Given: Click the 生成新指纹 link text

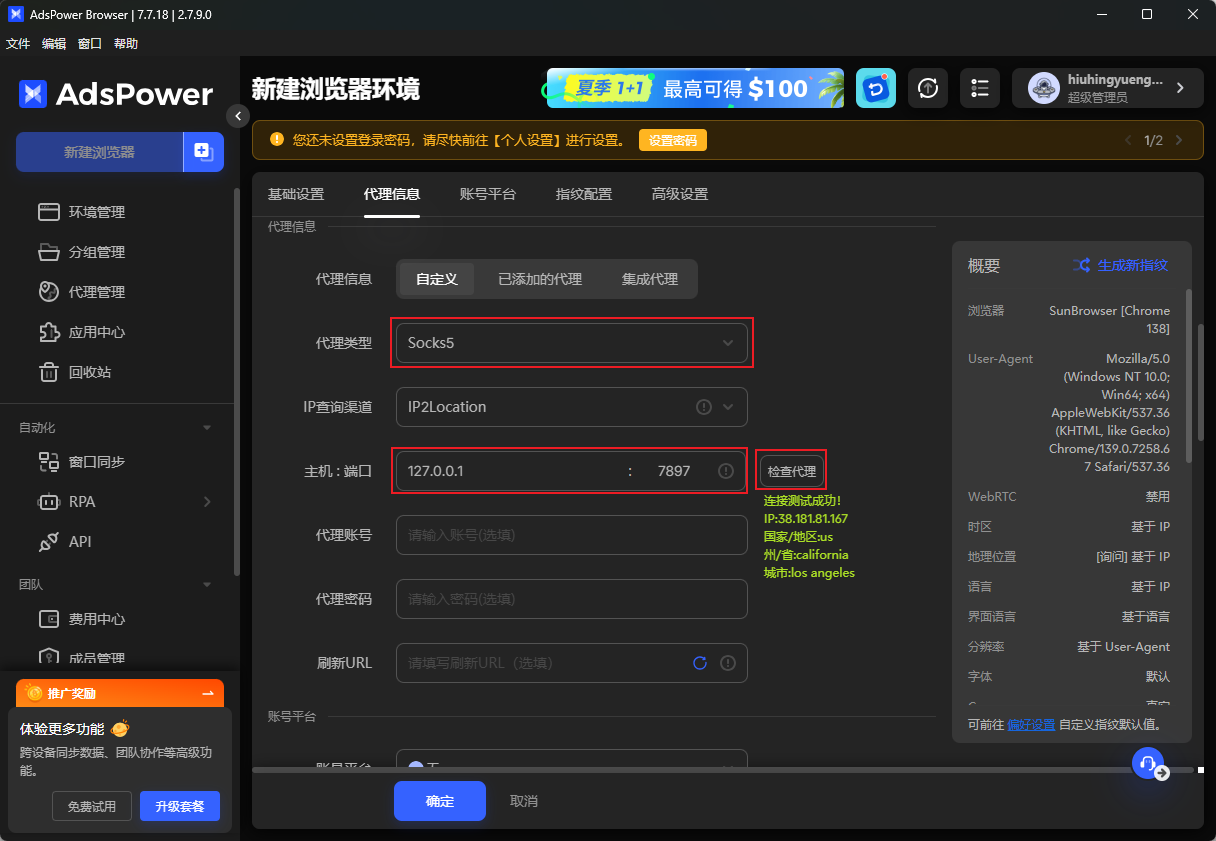Looking at the screenshot, I should [1133, 265].
